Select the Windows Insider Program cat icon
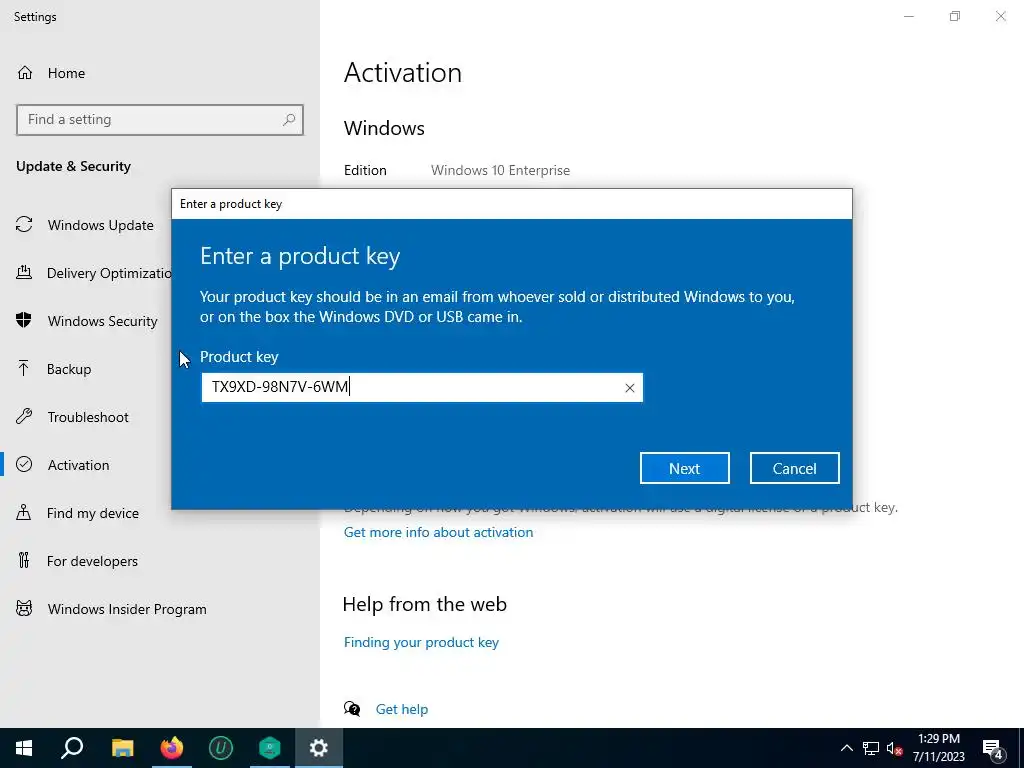1024x768 pixels. 24,609
